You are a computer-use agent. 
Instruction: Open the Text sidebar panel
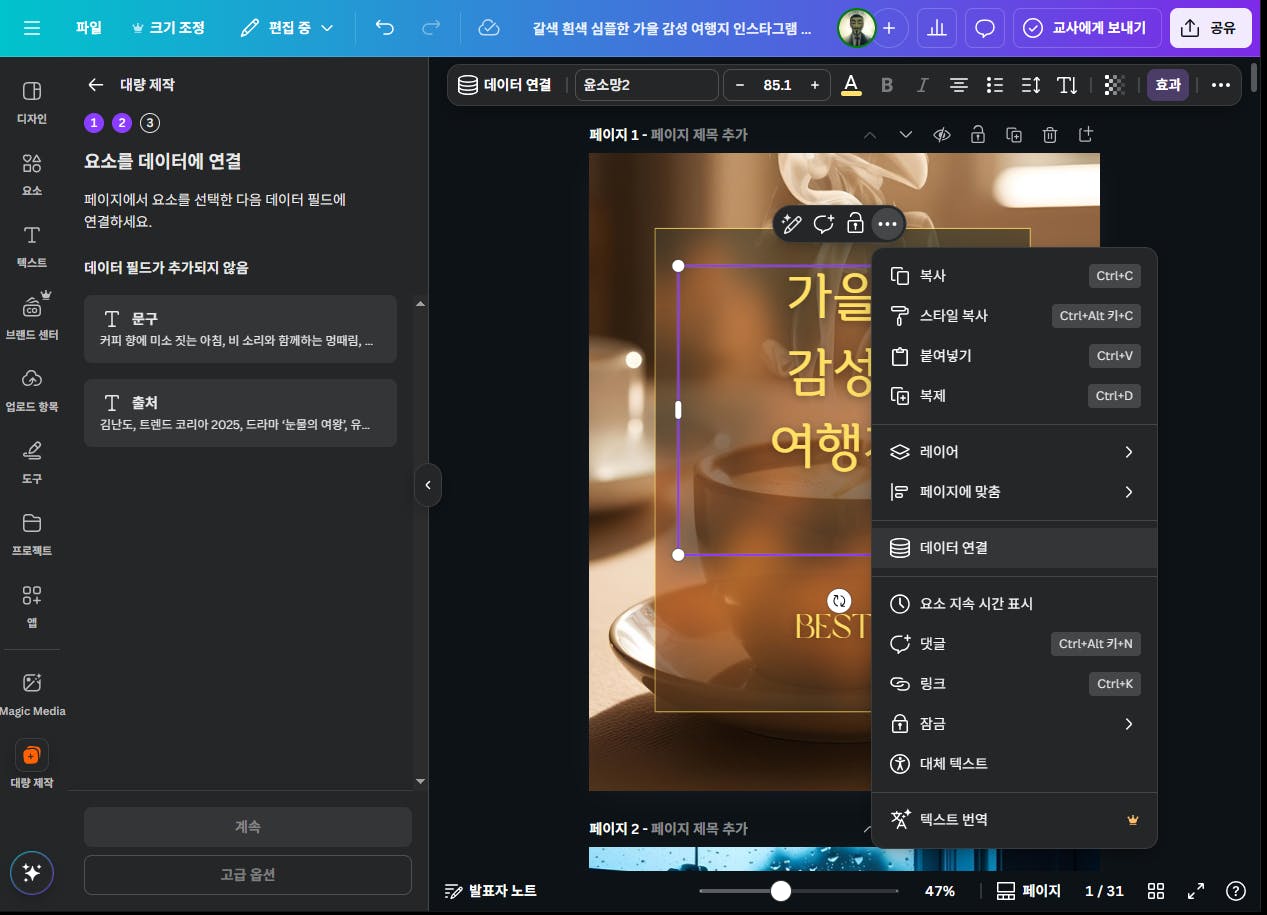pyautogui.click(x=32, y=247)
